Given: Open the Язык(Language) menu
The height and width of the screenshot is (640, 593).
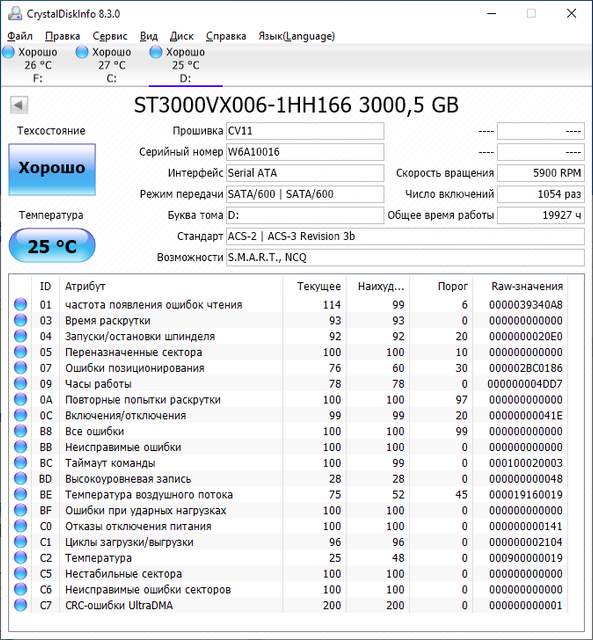Looking at the screenshot, I should [297, 36].
